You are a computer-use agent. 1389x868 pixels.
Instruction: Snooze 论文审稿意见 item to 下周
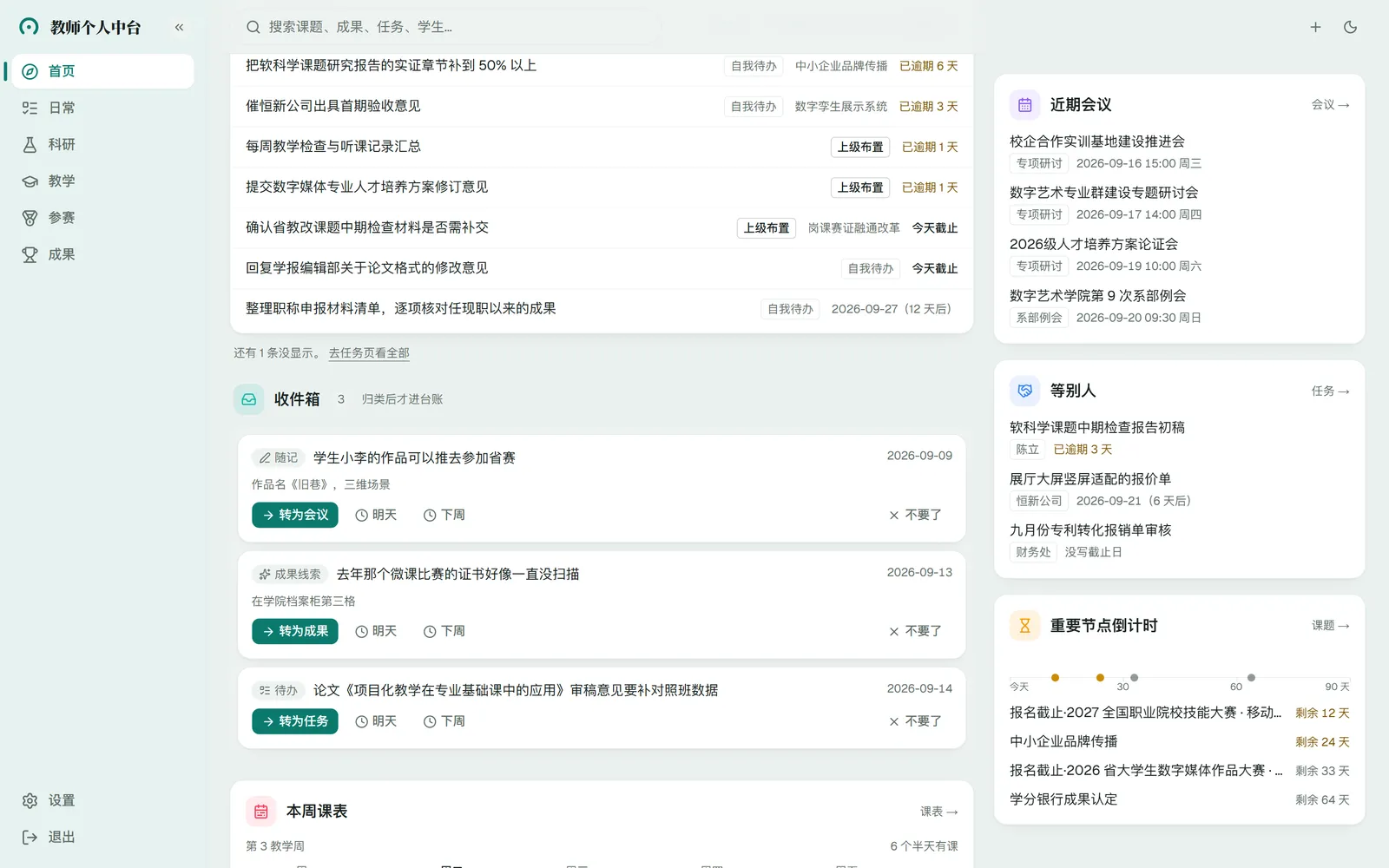pos(444,721)
